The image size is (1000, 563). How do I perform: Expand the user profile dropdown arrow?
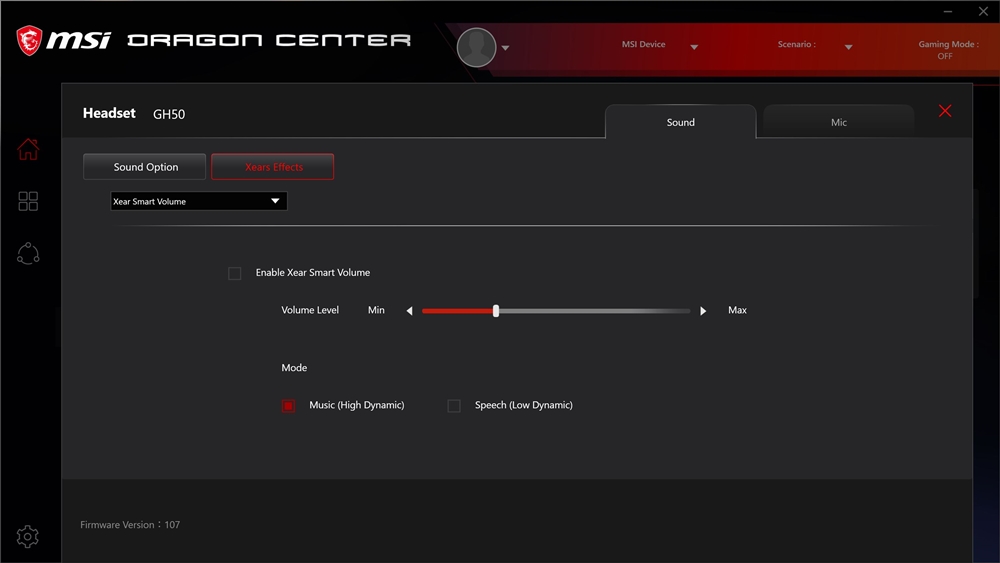pyautogui.click(x=505, y=48)
